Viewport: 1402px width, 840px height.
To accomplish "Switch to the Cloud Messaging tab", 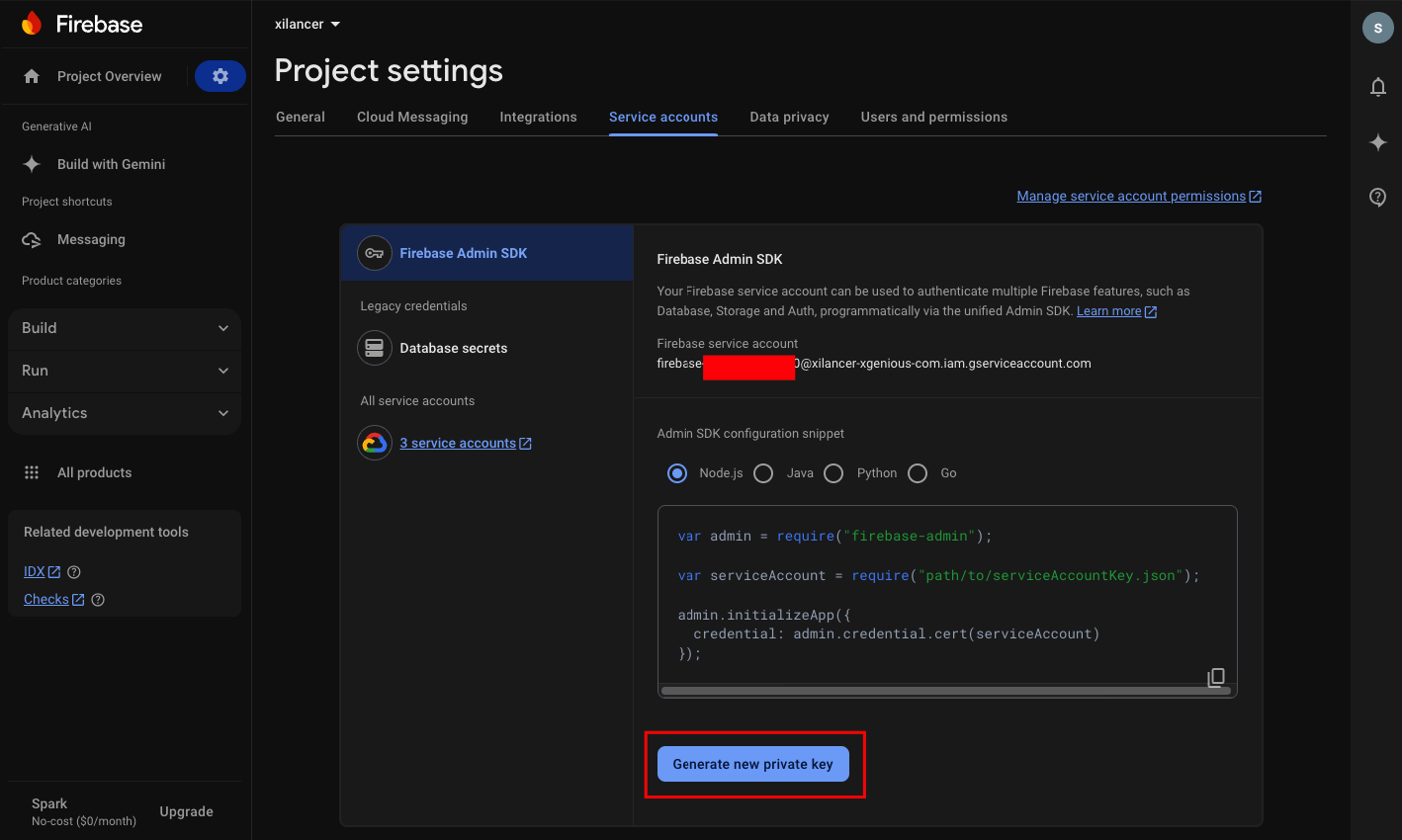I will (x=412, y=117).
